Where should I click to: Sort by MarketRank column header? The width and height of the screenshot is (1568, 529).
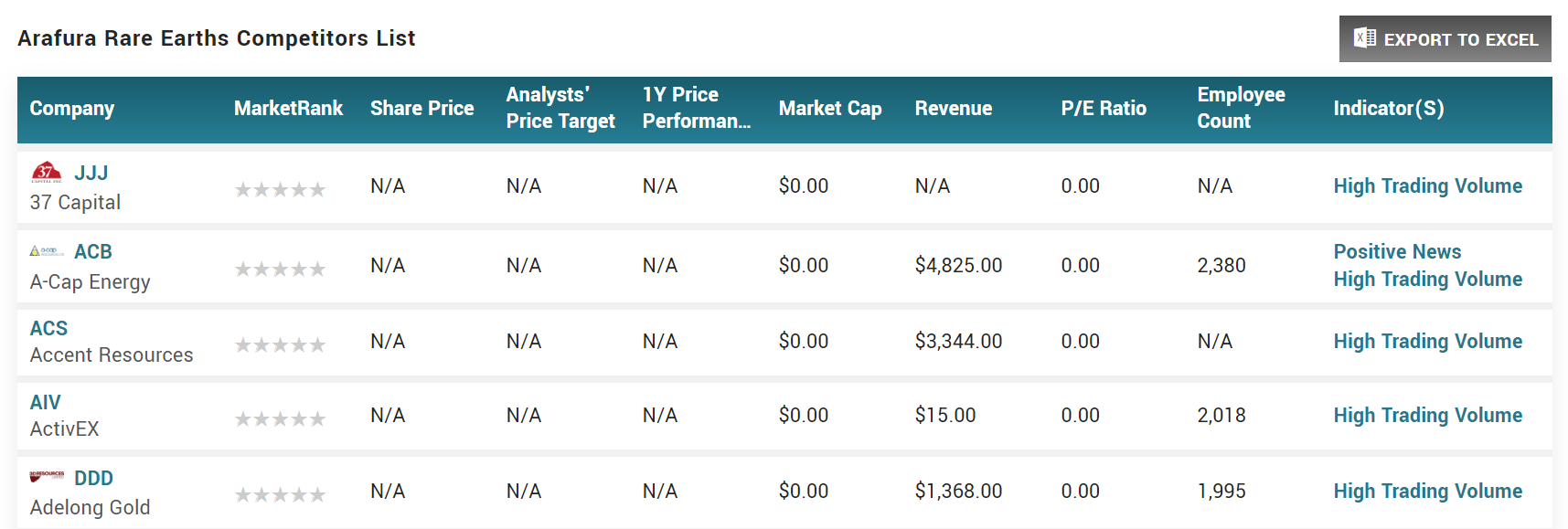288,109
